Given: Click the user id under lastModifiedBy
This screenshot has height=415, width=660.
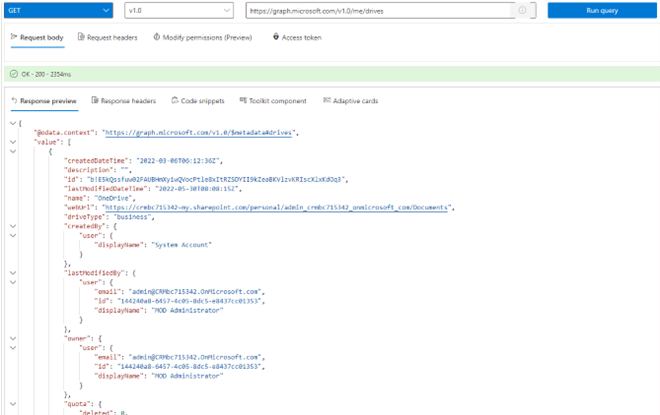Looking at the screenshot, I should pyautogui.click(x=189, y=301).
